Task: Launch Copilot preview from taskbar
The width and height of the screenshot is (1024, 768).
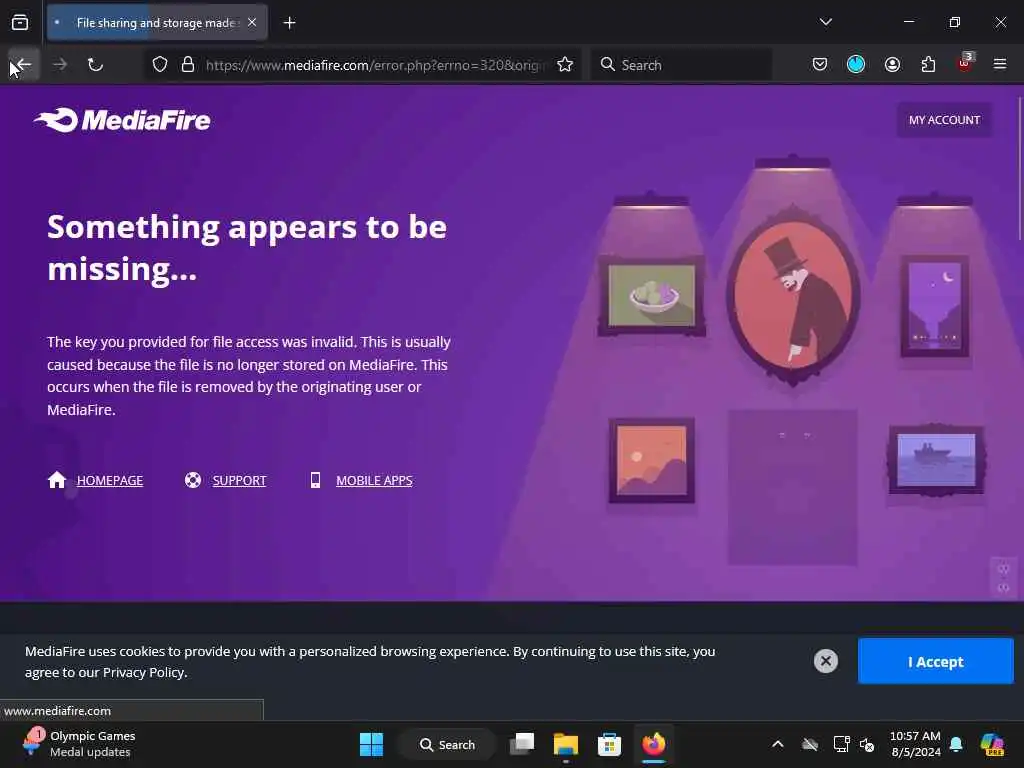Action: [991, 744]
